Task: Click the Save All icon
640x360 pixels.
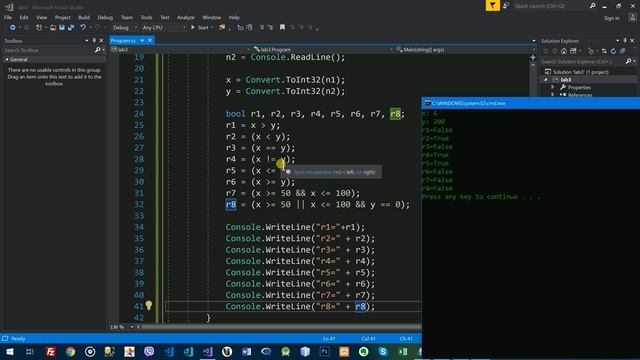Action: pyautogui.click(x=71, y=27)
